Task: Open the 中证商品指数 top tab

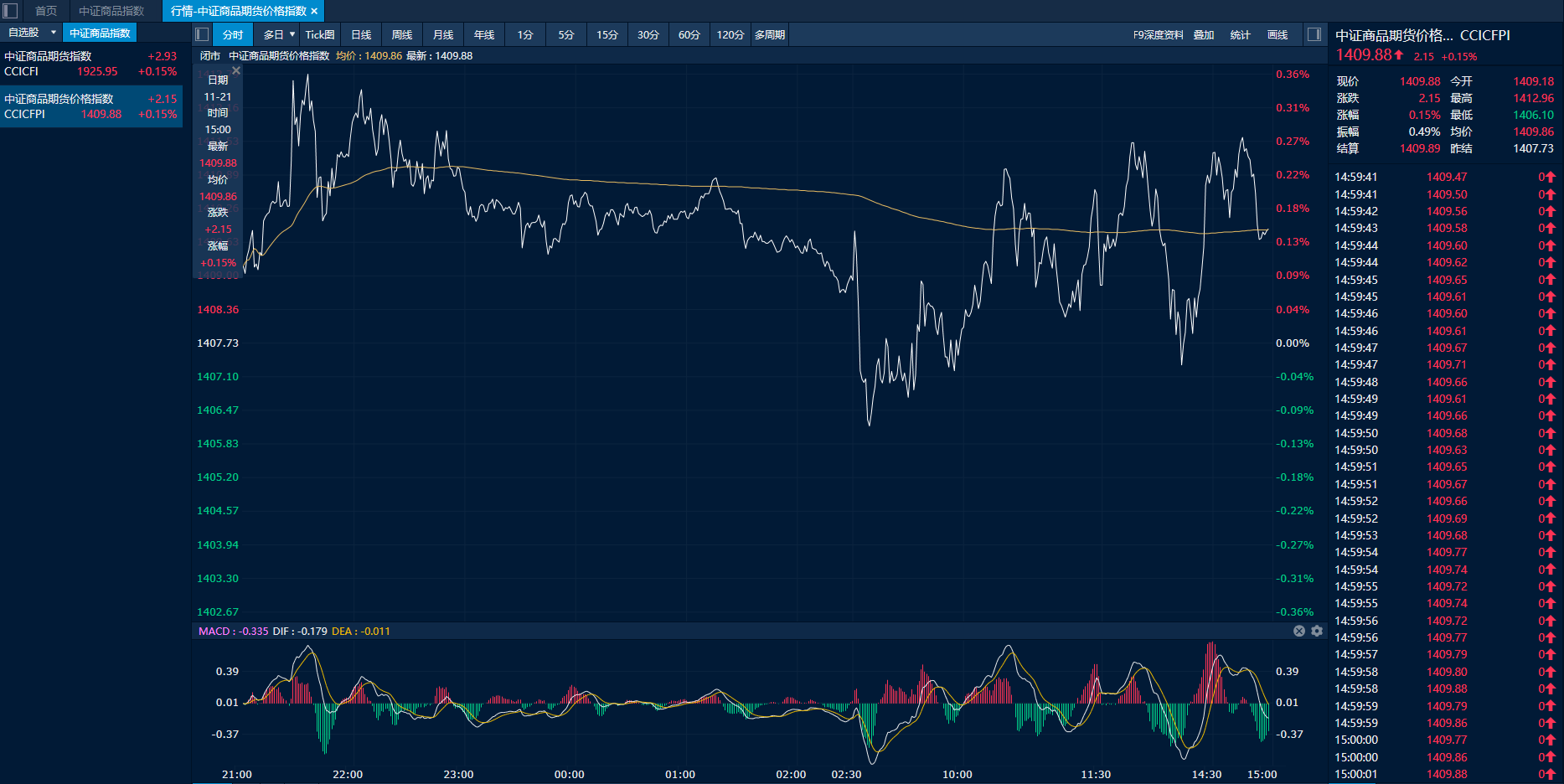Action: (x=111, y=11)
